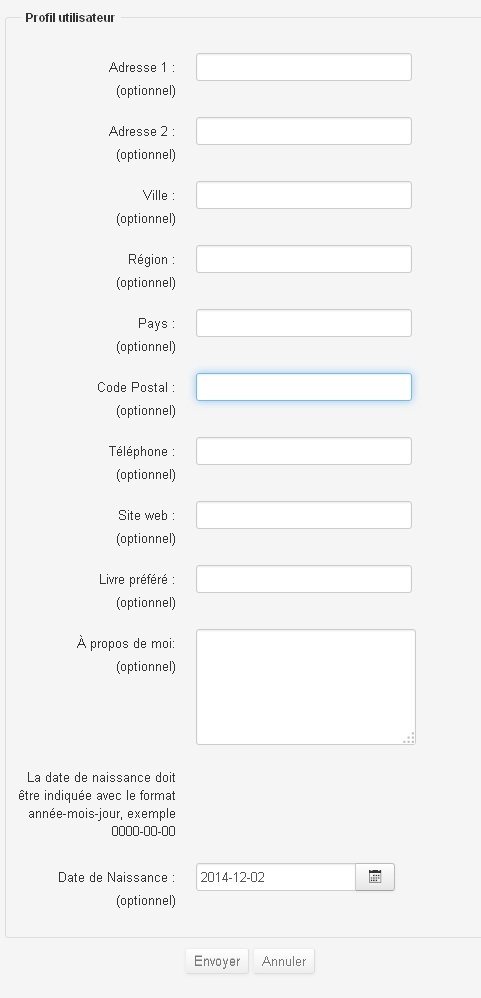Image resolution: width=481 pixels, height=998 pixels.
Task: Click the Profil utilisateur legend title
Action: 70,18
